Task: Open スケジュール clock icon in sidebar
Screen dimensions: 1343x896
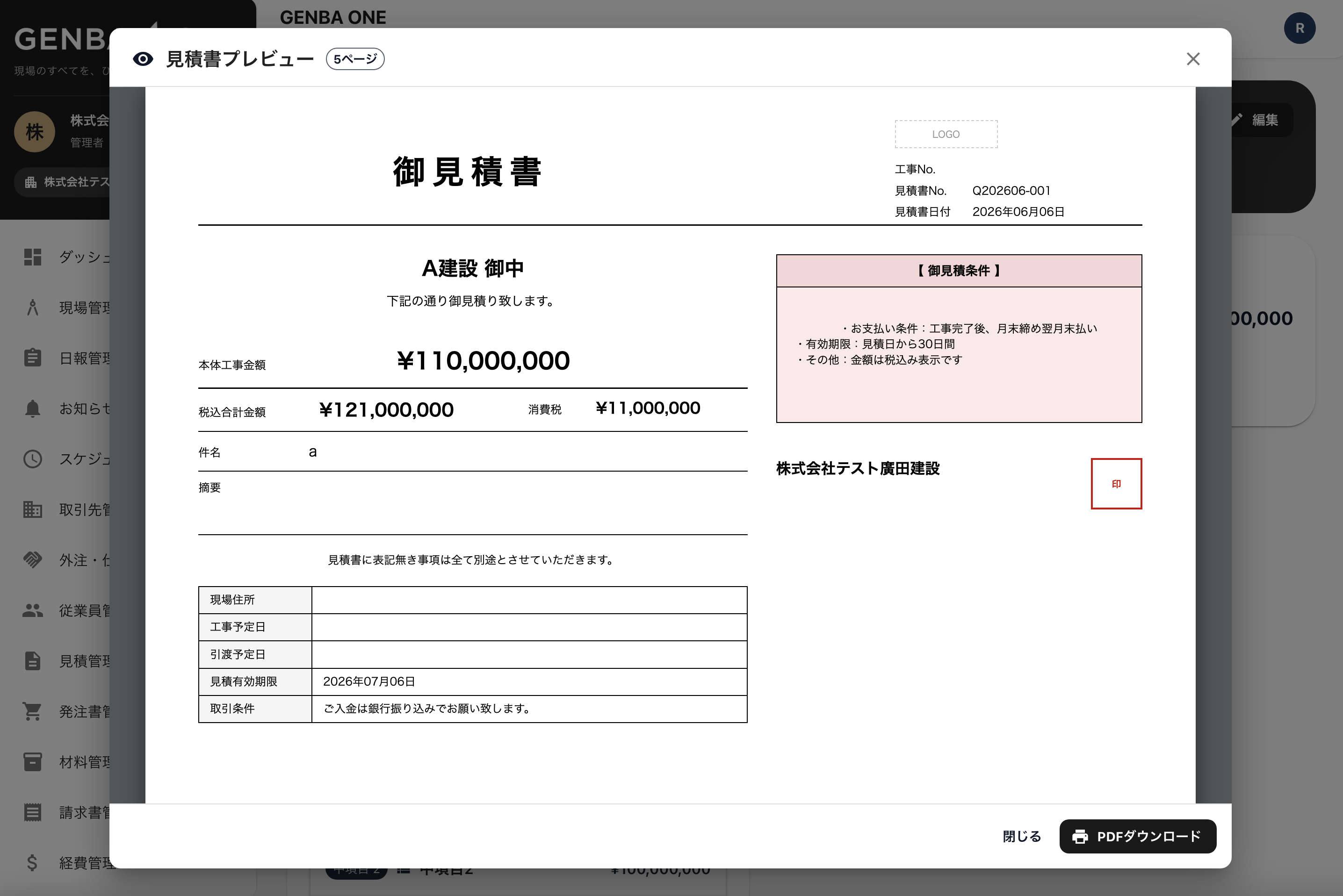Action: [33, 459]
